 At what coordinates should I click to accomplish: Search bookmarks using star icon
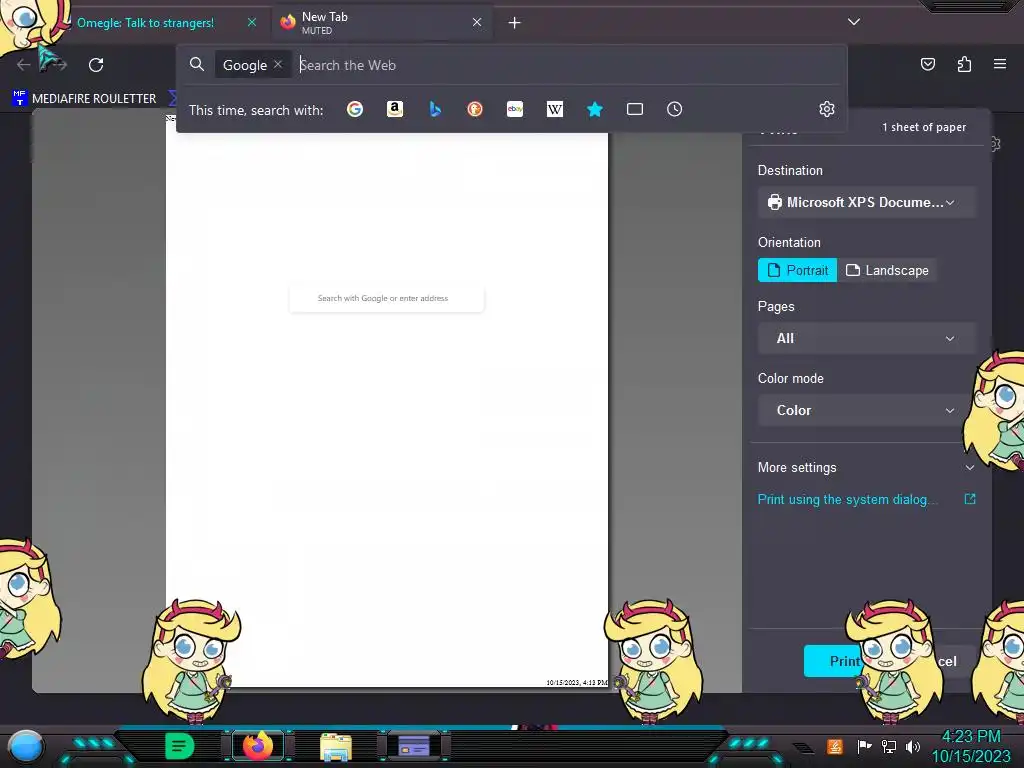594,109
